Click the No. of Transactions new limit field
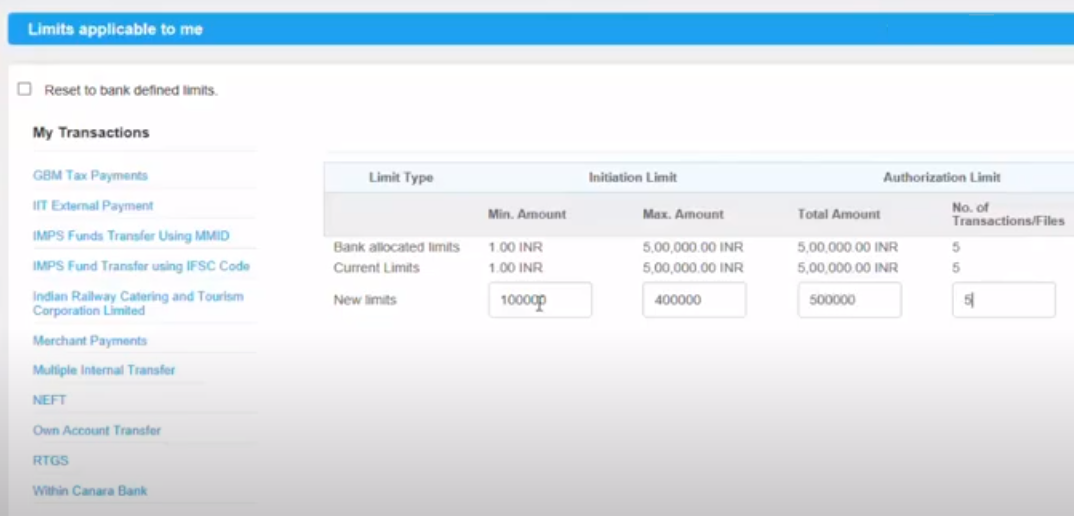 (1003, 299)
